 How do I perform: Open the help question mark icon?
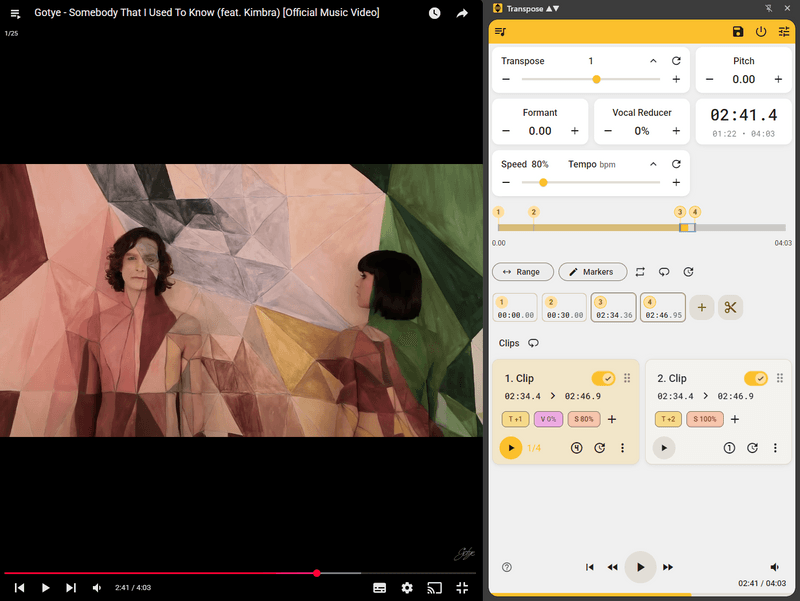point(507,567)
